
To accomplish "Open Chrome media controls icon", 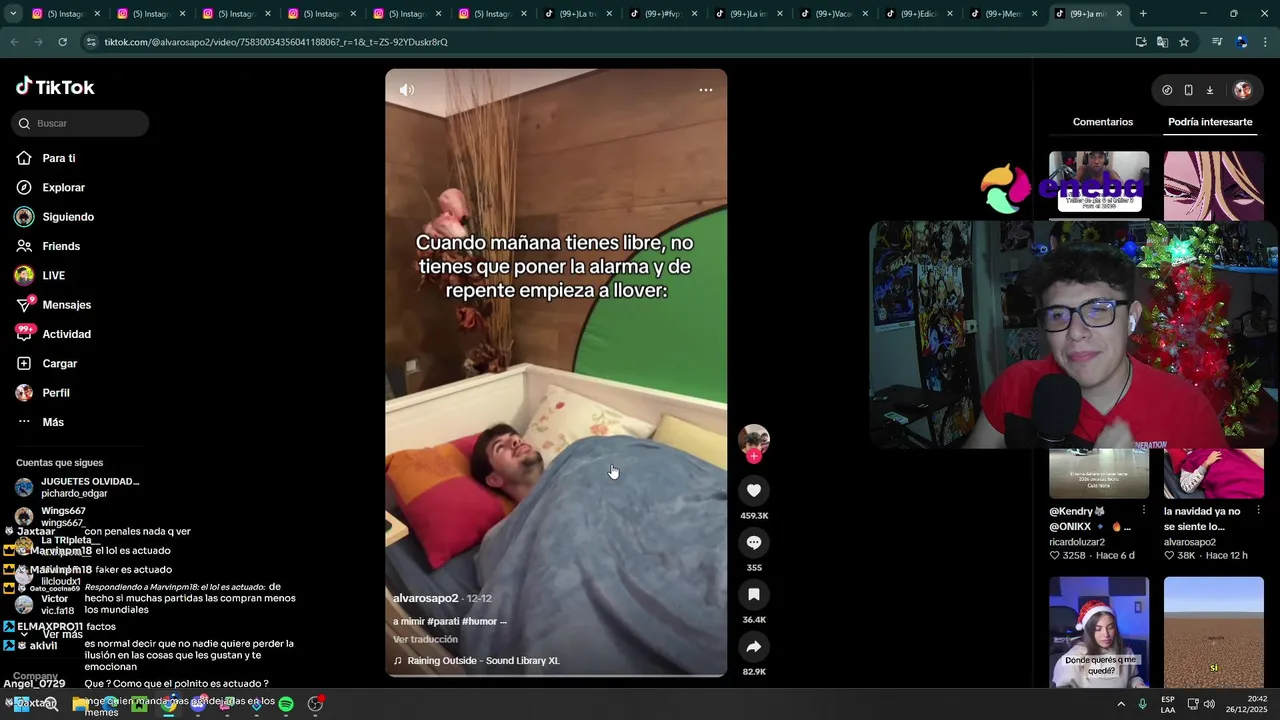I will pyautogui.click(x=1217, y=42).
